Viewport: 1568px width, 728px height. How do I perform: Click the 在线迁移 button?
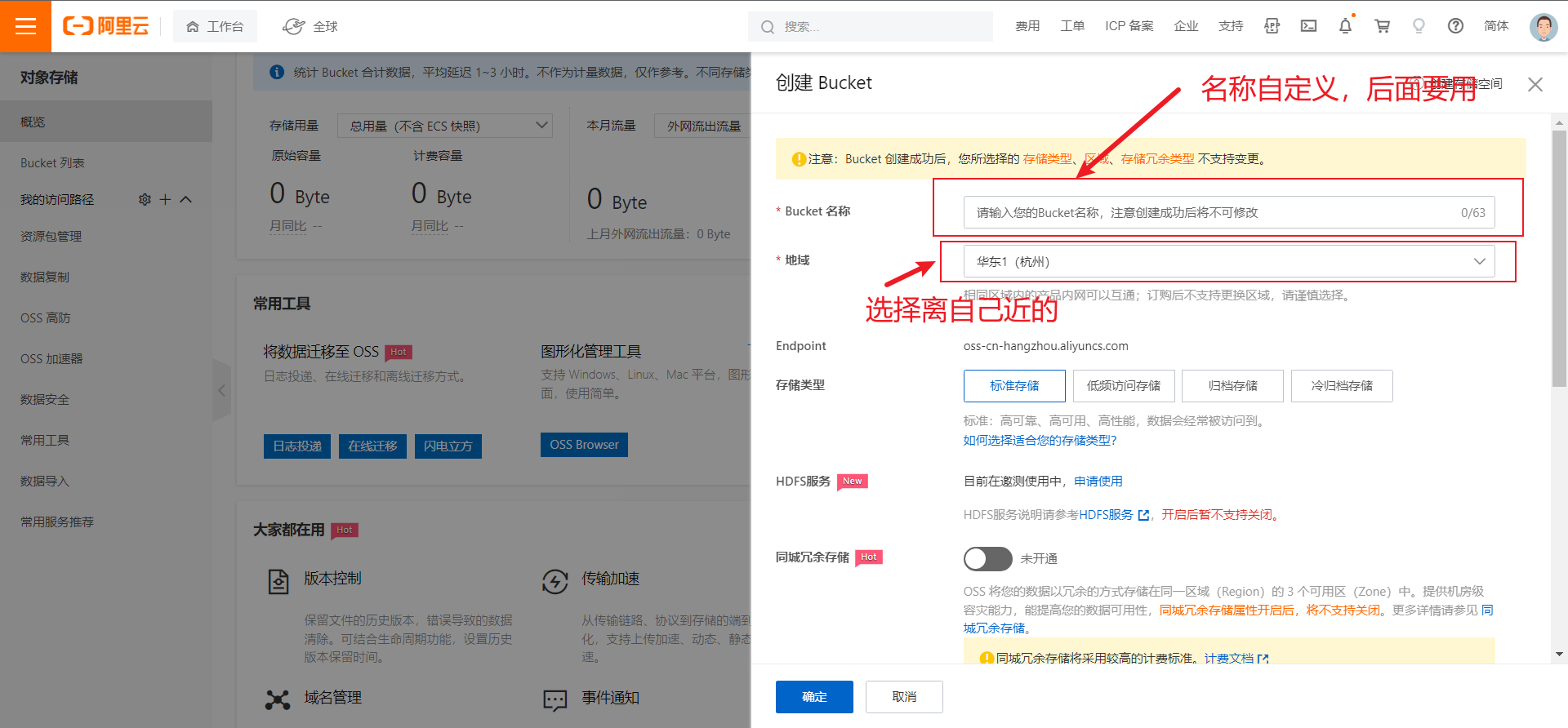click(372, 446)
